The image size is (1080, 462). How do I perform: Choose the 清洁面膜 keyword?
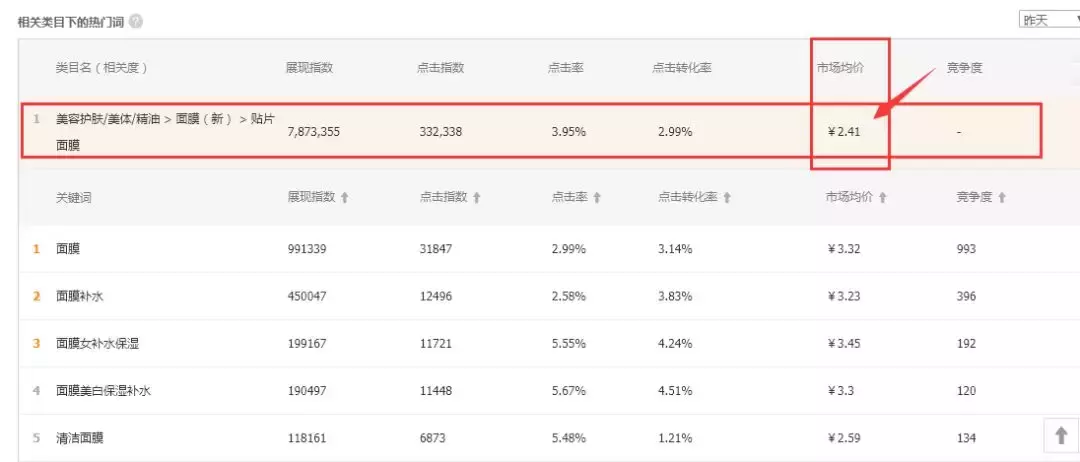[82, 437]
